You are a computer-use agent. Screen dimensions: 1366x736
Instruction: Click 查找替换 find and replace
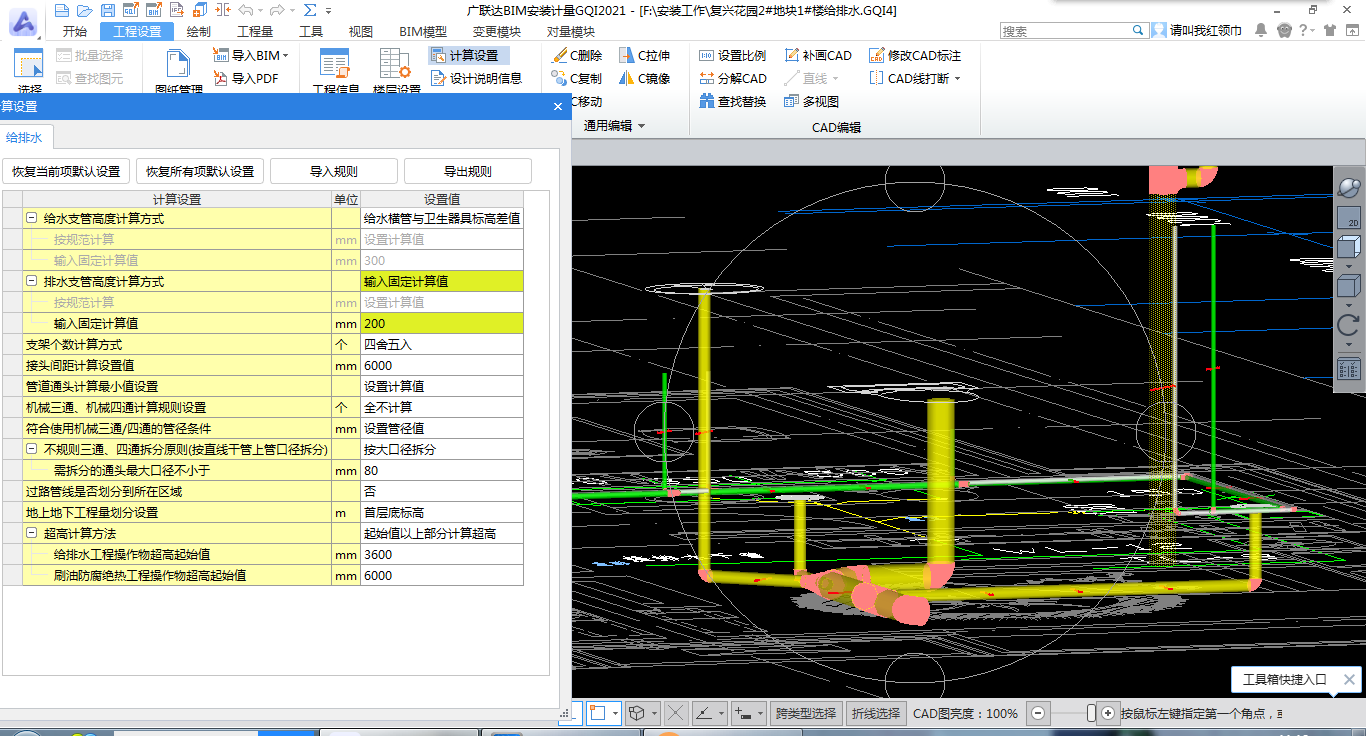(732, 102)
